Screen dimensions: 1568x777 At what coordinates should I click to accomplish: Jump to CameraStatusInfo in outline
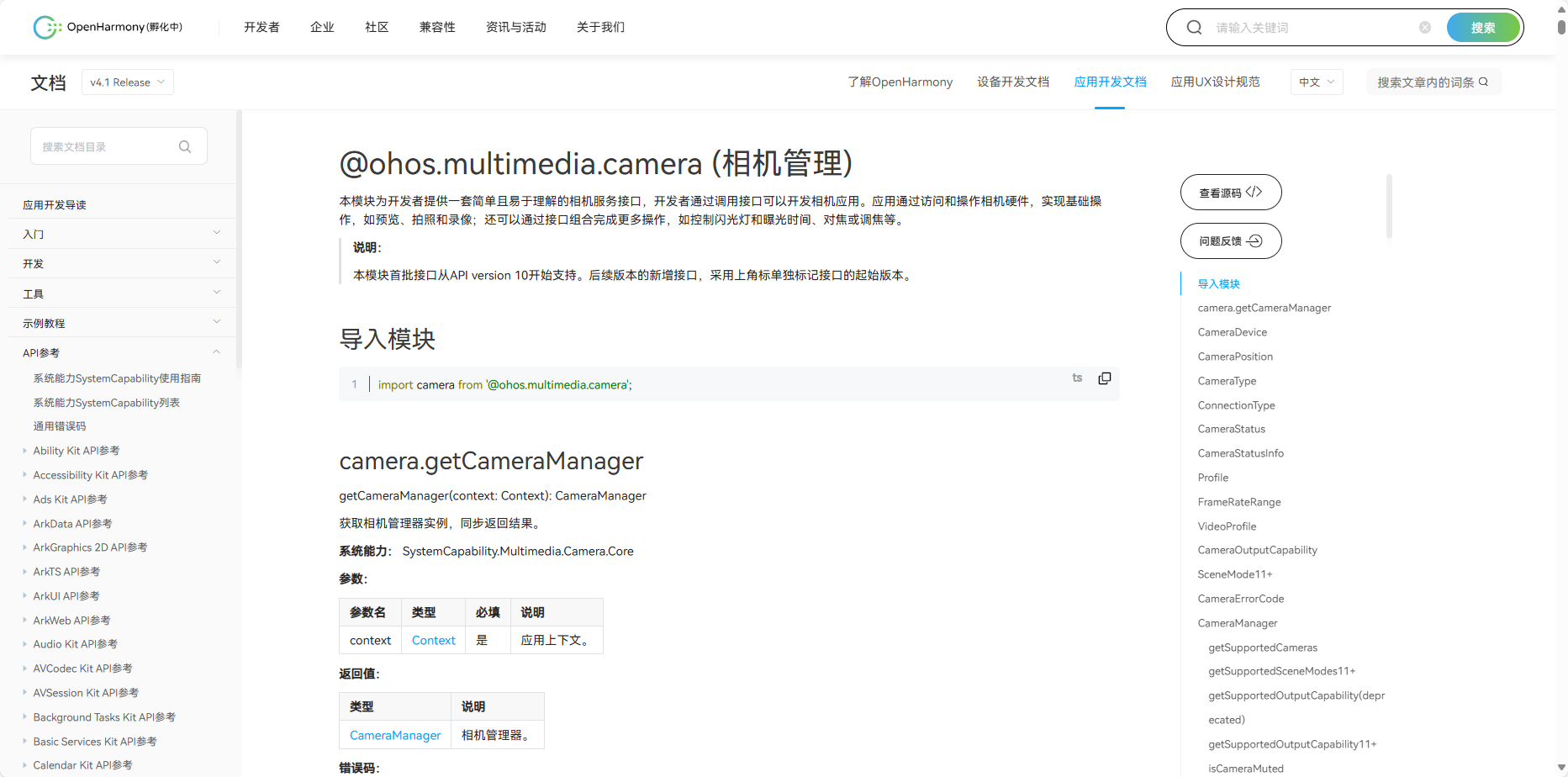click(x=1241, y=453)
